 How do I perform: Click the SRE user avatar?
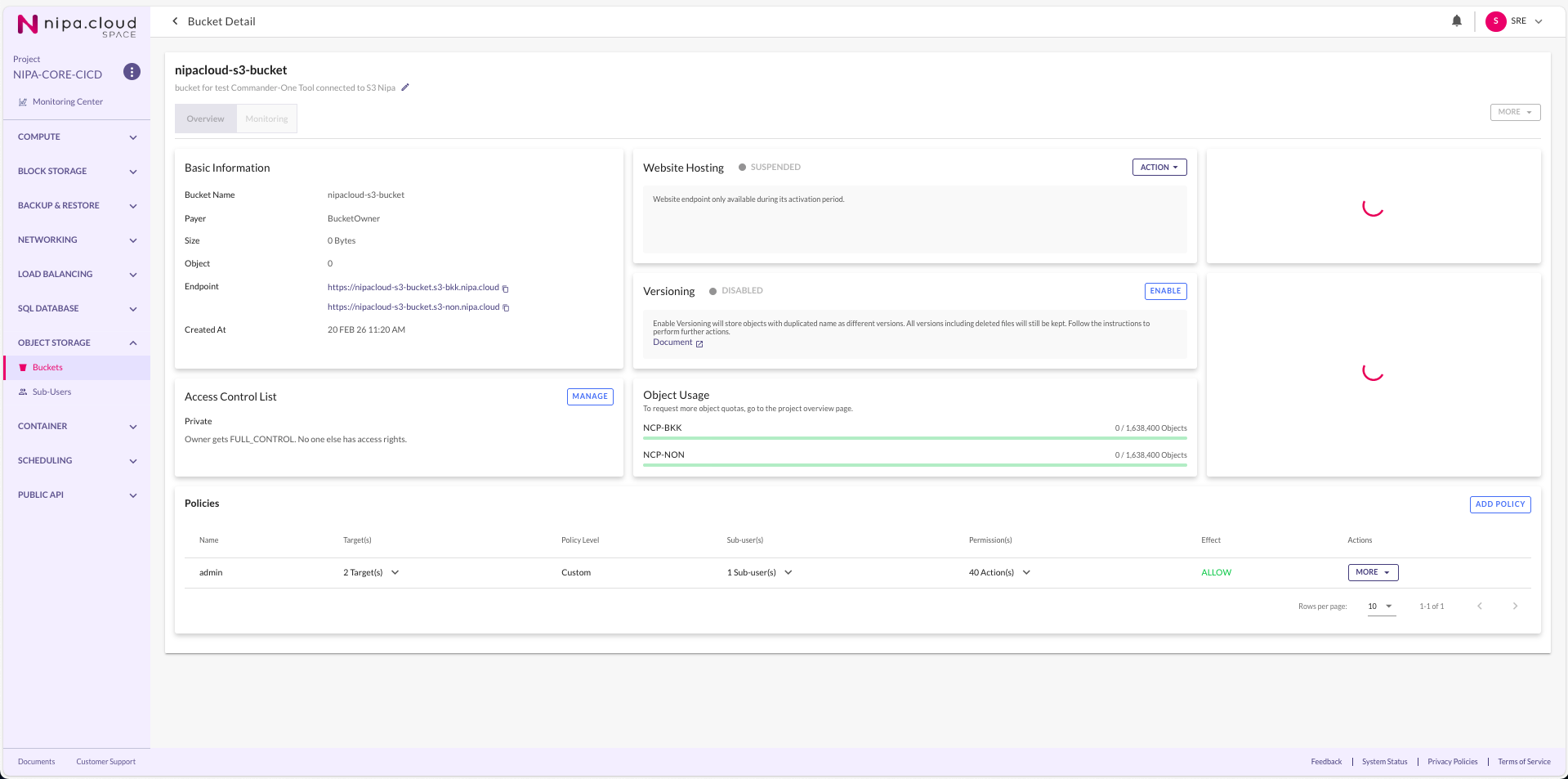click(x=1495, y=21)
